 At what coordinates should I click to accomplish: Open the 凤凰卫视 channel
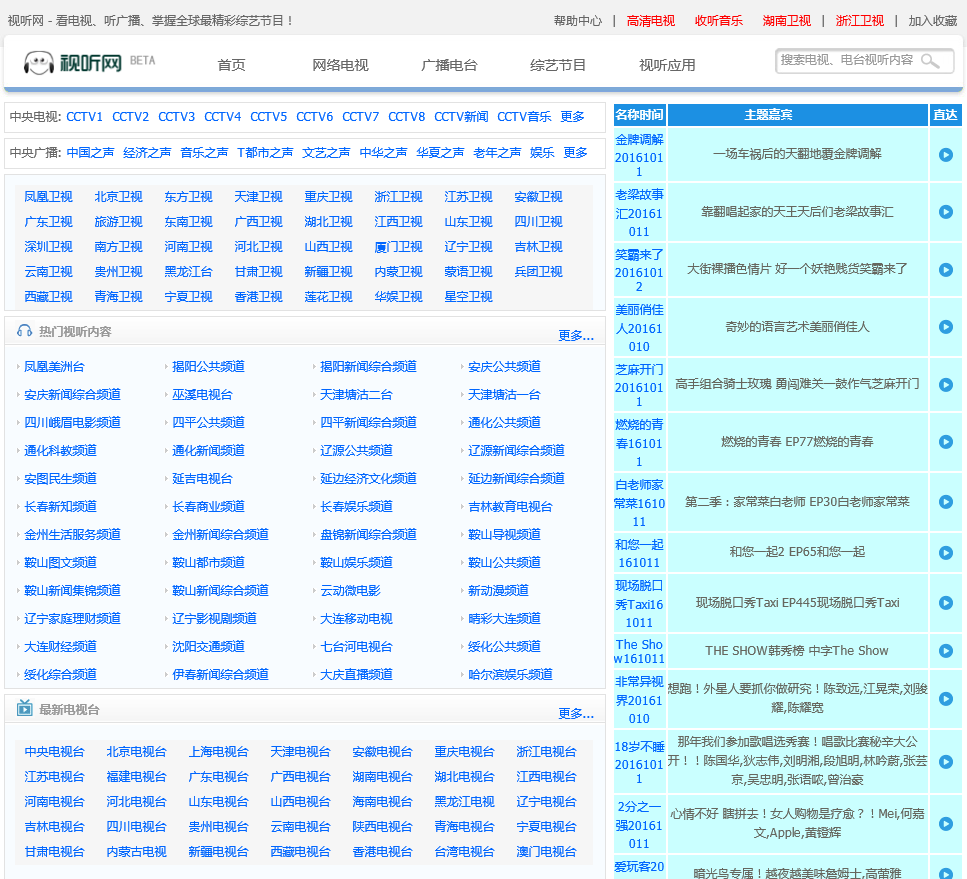click(48, 197)
